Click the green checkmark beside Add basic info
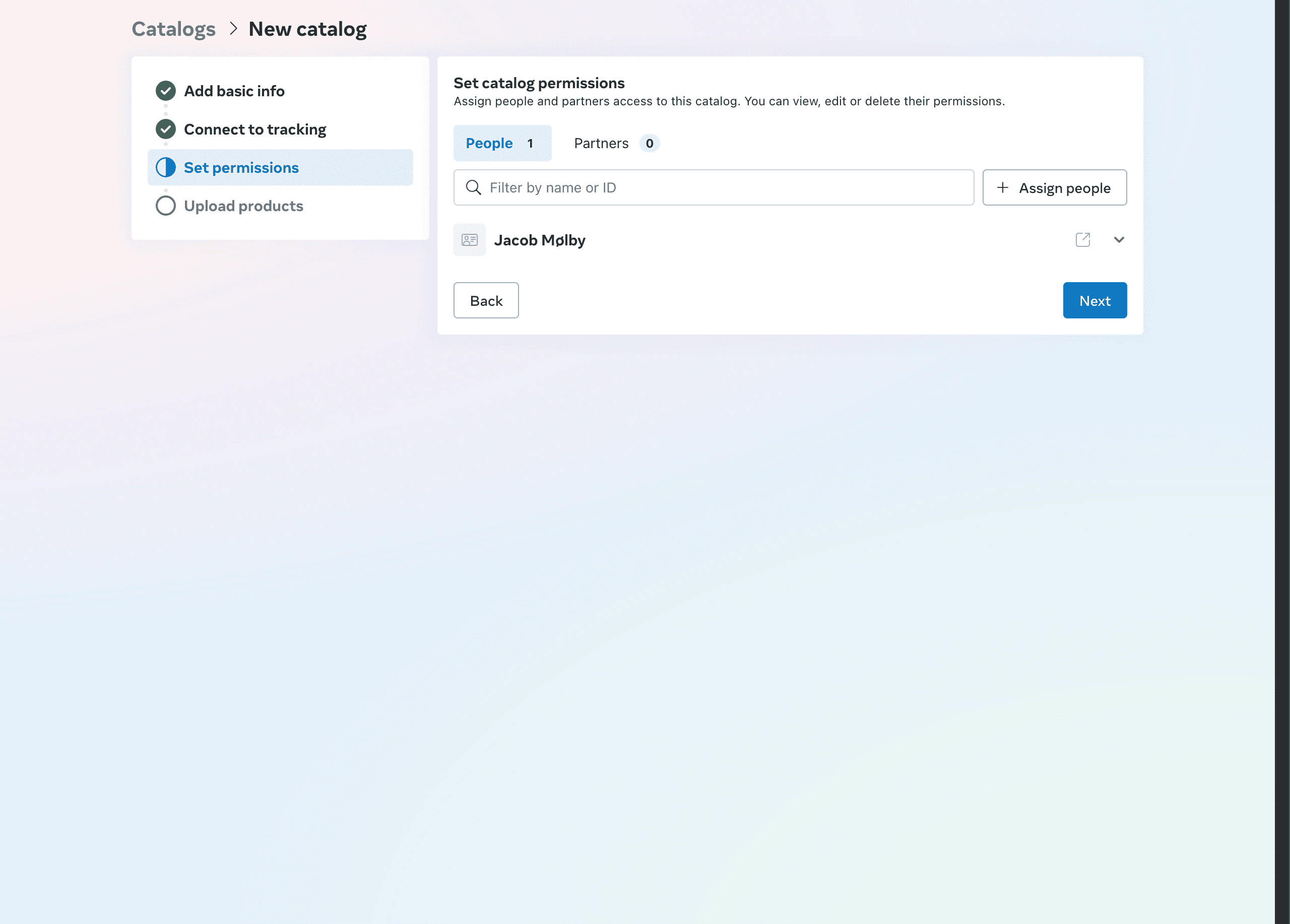The image size is (1290, 924). point(165,91)
